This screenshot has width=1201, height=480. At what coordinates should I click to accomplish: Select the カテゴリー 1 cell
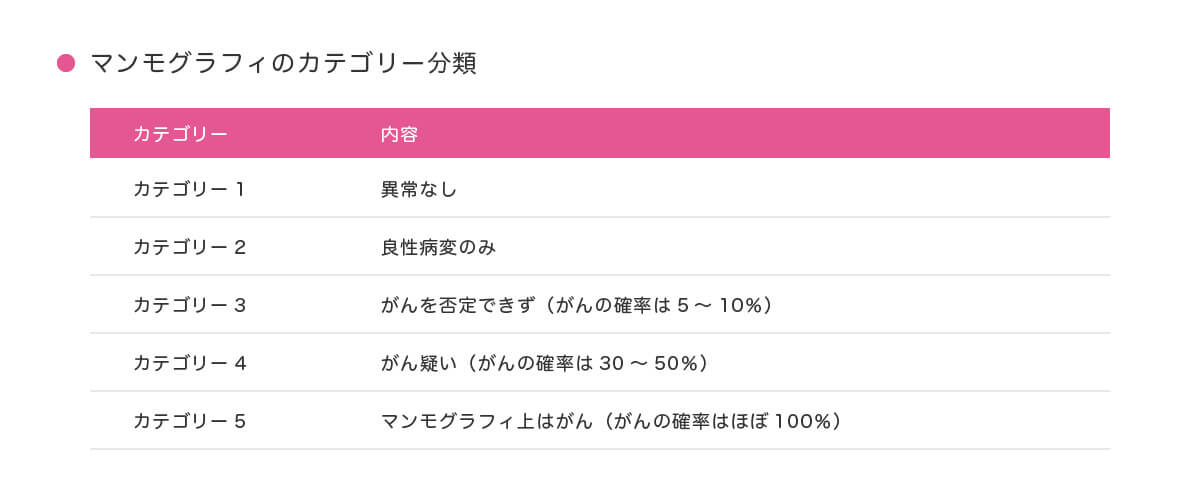tap(189, 188)
